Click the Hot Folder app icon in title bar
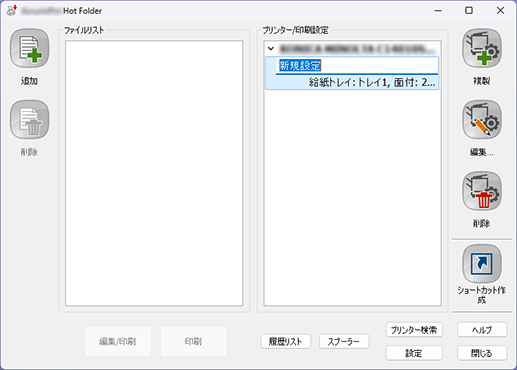The image size is (517, 370). pos(12,10)
